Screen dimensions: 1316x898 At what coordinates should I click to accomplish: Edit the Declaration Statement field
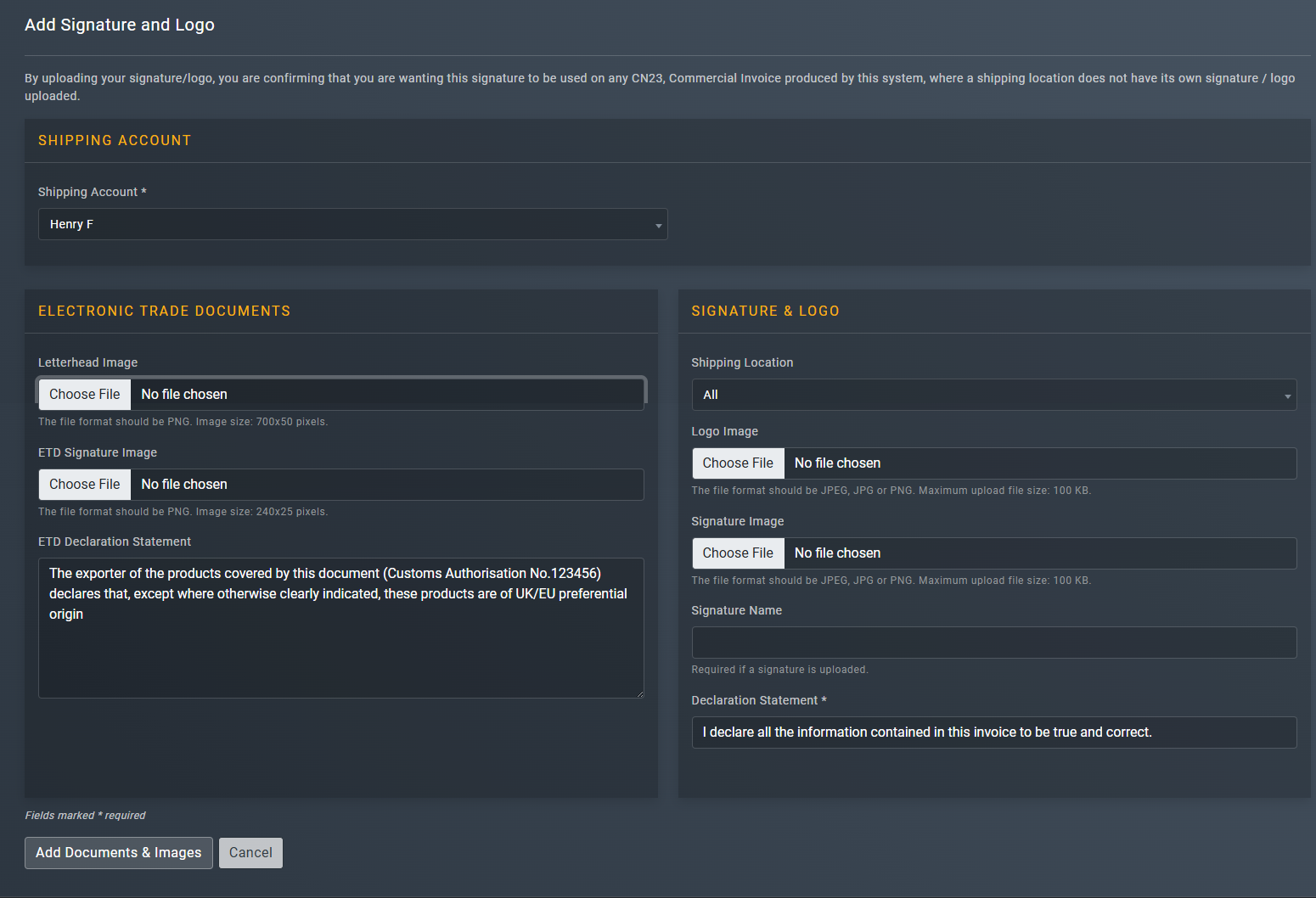(994, 732)
